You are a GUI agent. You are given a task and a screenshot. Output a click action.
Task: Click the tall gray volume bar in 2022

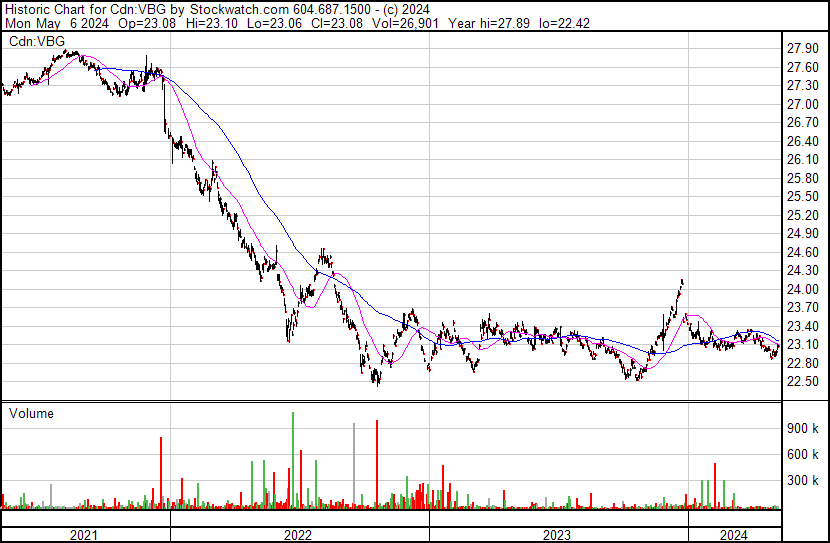pos(354,466)
